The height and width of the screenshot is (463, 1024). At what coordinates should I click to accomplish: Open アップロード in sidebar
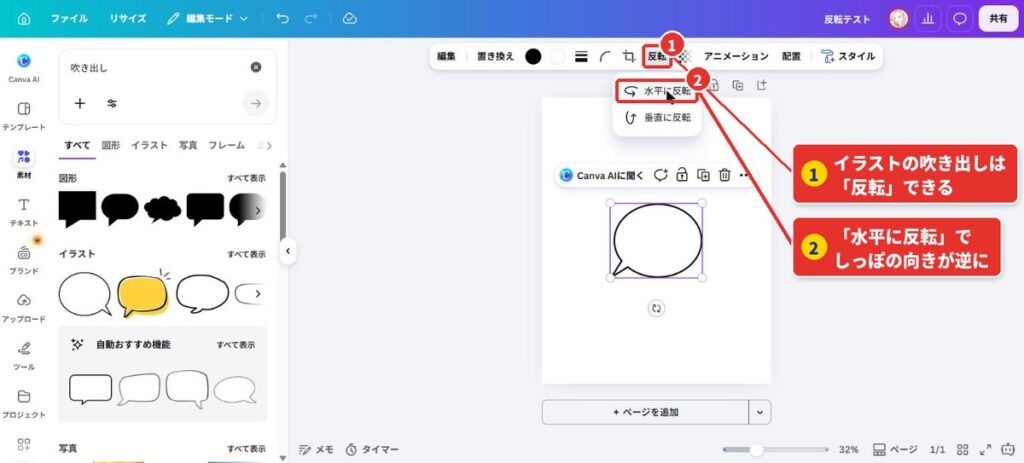point(24,308)
